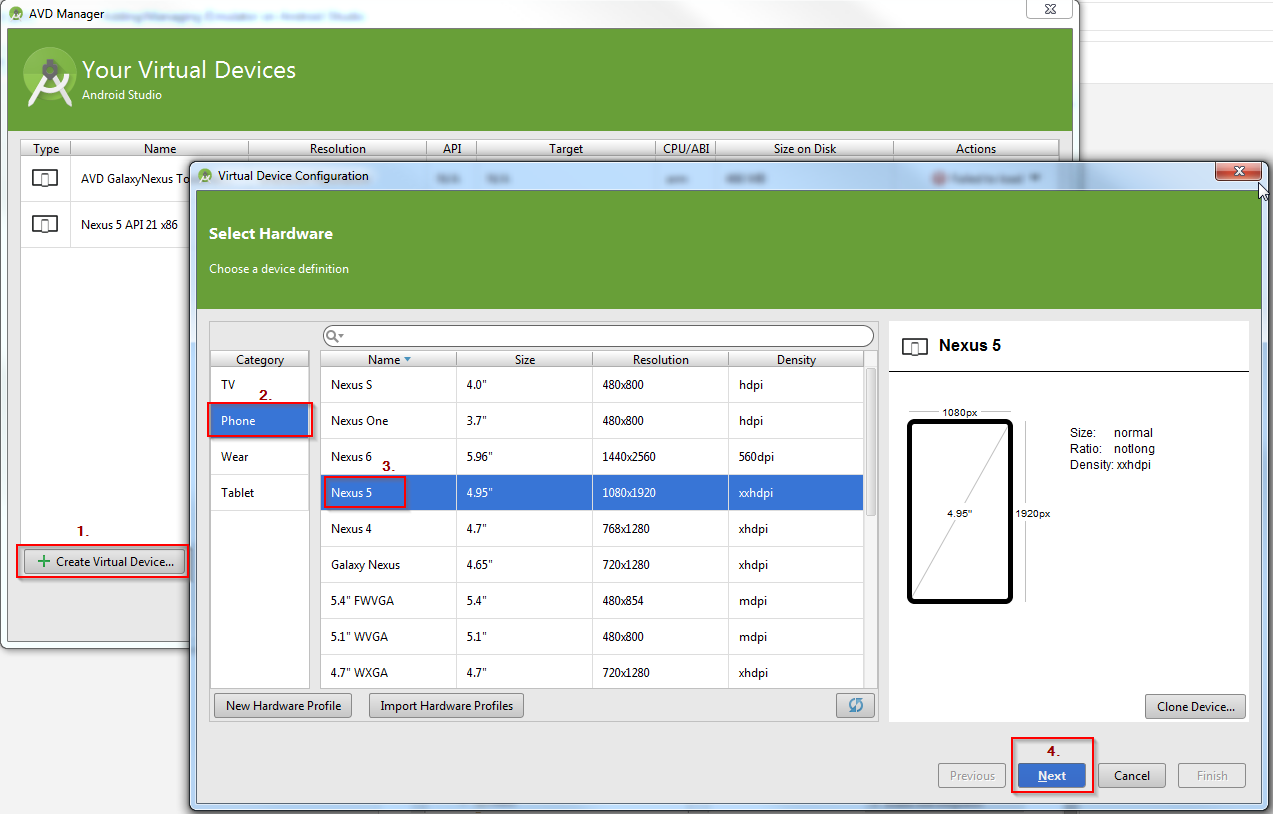Click the 5.96" size cell
This screenshot has width=1273, height=814.
524,457
